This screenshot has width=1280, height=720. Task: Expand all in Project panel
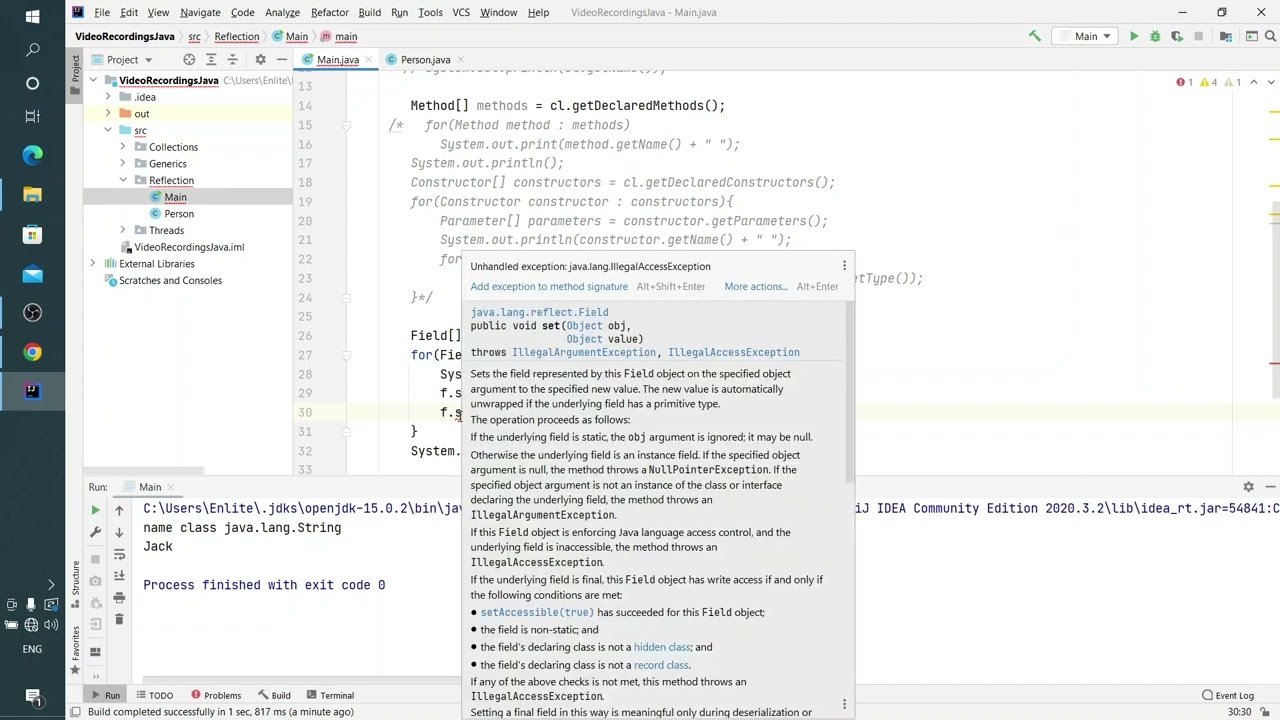tap(211, 59)
